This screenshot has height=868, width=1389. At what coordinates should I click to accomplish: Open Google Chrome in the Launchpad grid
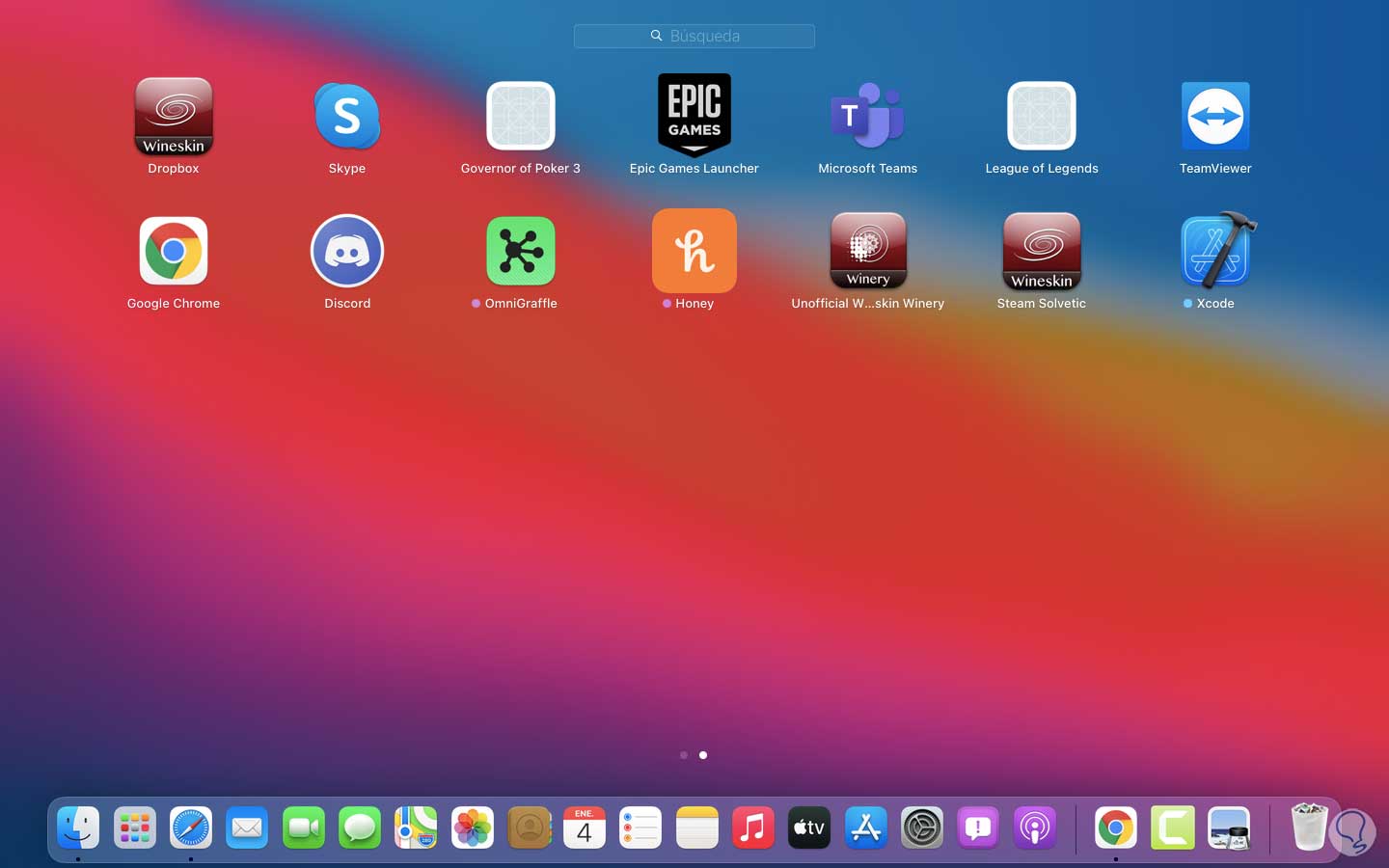click(x=174, y=251)
